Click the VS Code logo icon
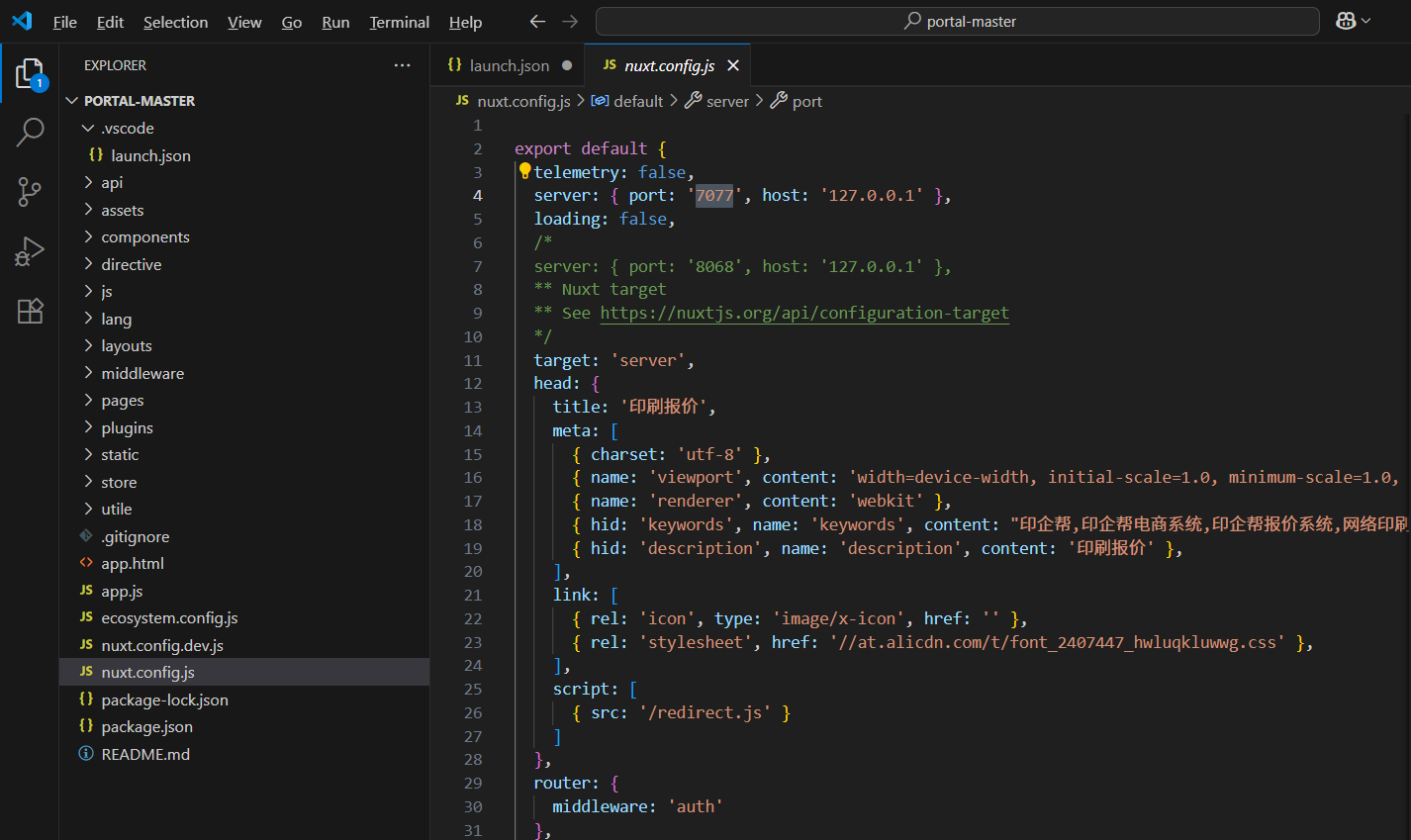Screen dimensions: 1411x840 [x=22, y=21]
